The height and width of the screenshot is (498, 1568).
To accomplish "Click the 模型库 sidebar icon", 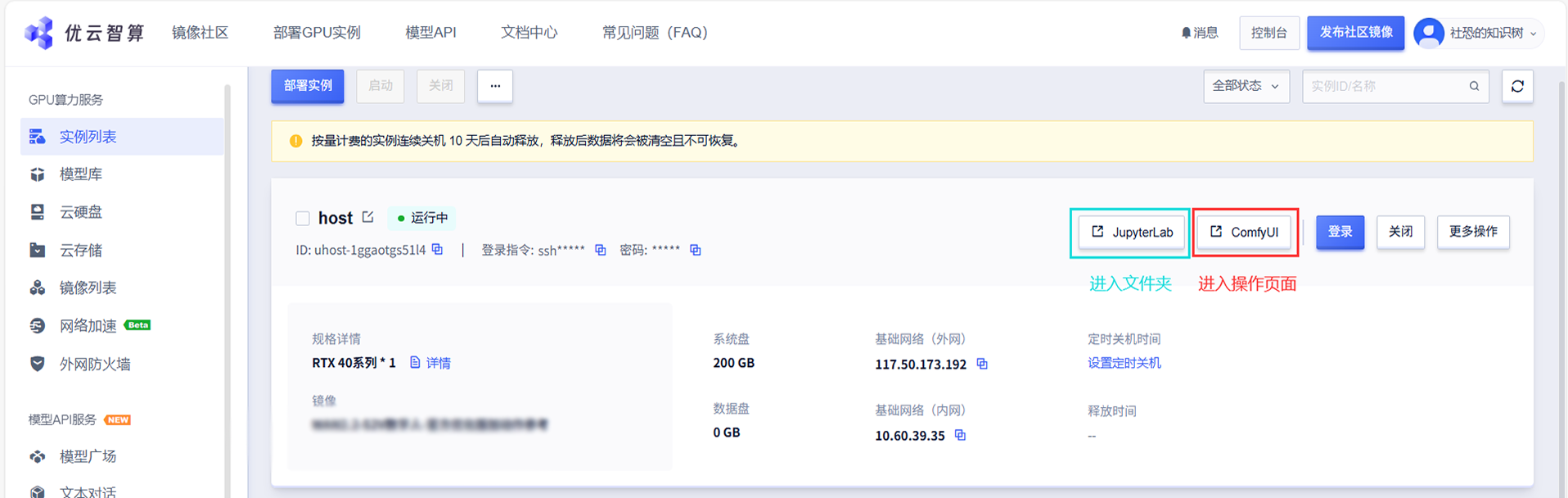I will (x=38, y=174).
